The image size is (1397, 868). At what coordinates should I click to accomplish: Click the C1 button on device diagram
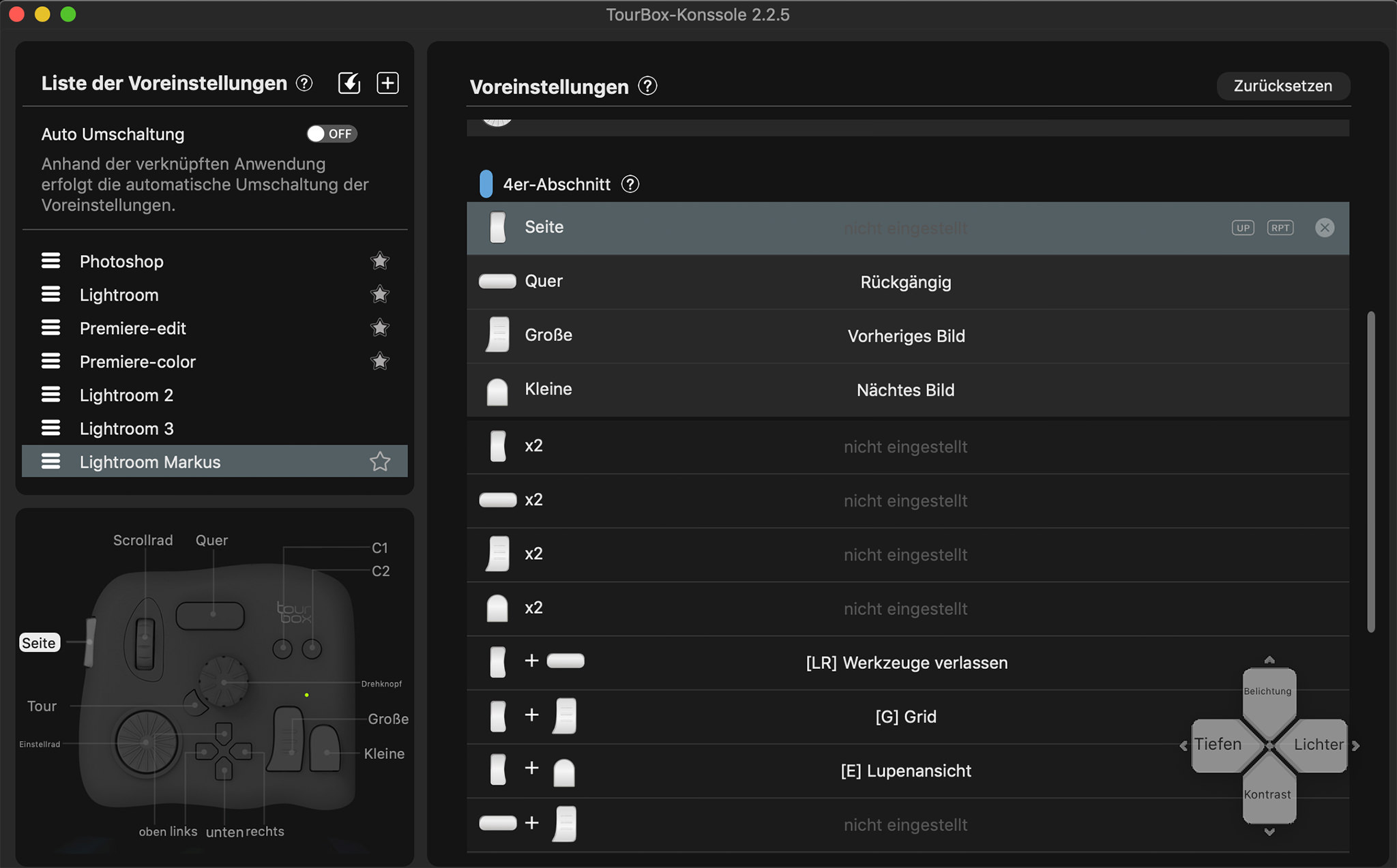[282, 648]
